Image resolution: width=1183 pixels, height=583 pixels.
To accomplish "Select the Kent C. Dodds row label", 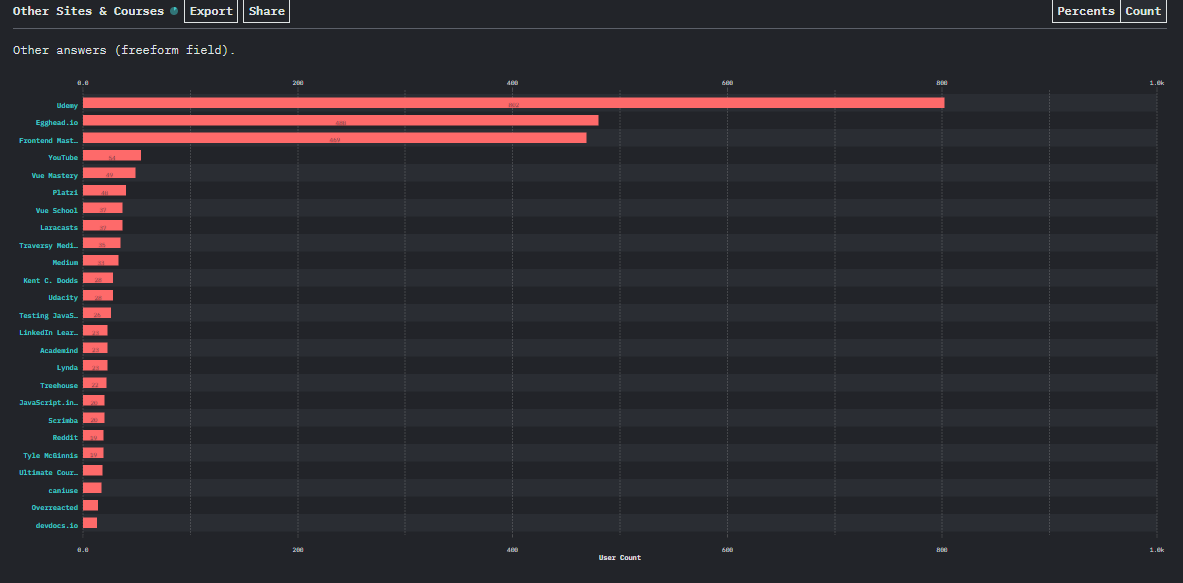I will 51,281.
